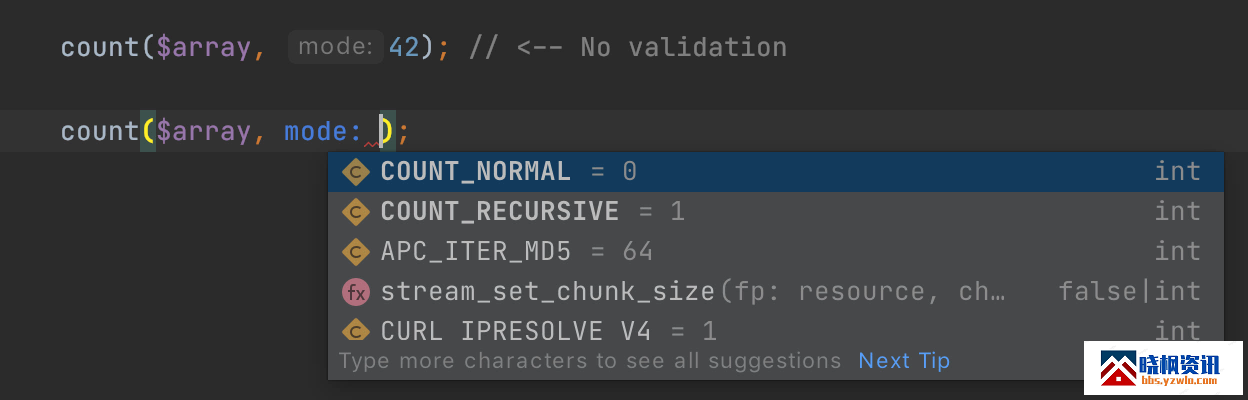Click the watermark logo in corner
The width and height of the screenshot is (1248, 400).
pyautogui.click(x=1165, y=369)
